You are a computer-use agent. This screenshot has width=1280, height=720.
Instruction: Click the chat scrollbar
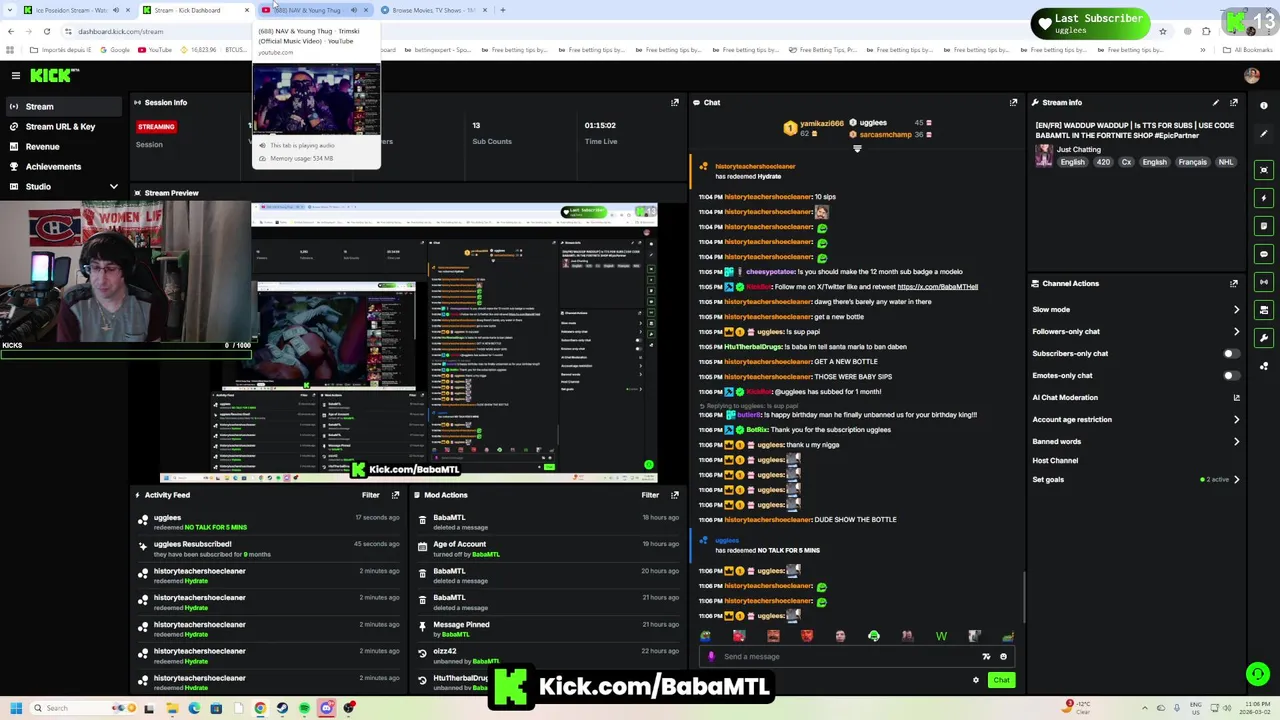pyautogui.click(x=1023, y=595)
